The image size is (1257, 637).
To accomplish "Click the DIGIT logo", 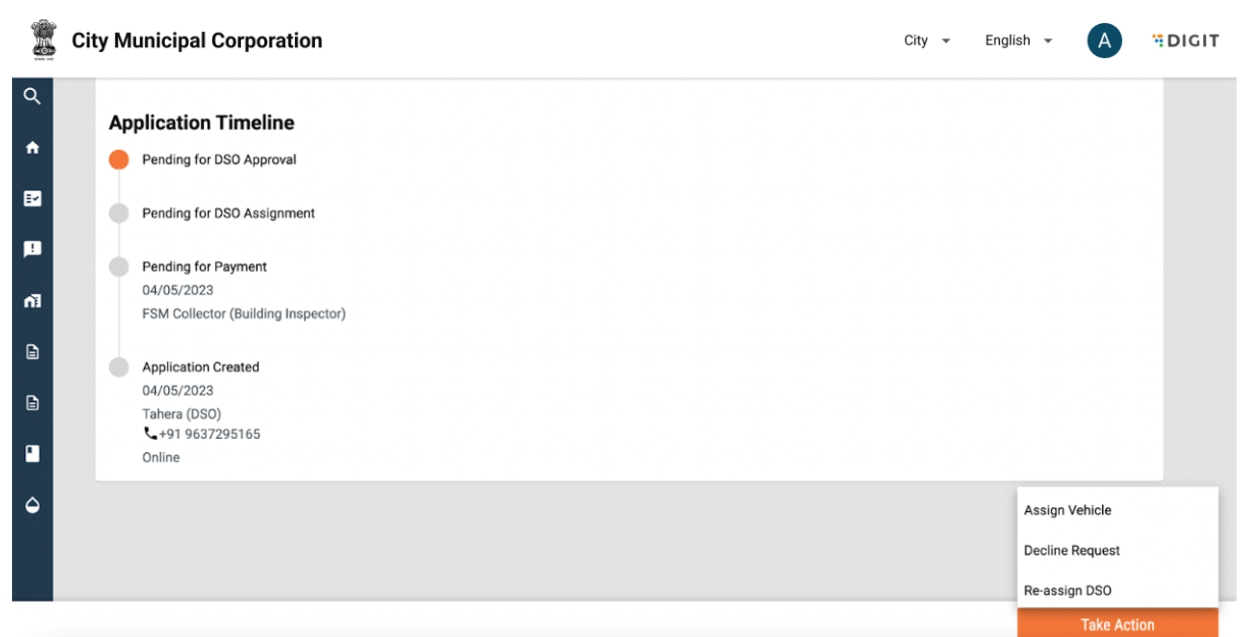I will [x=1185, y=41].
